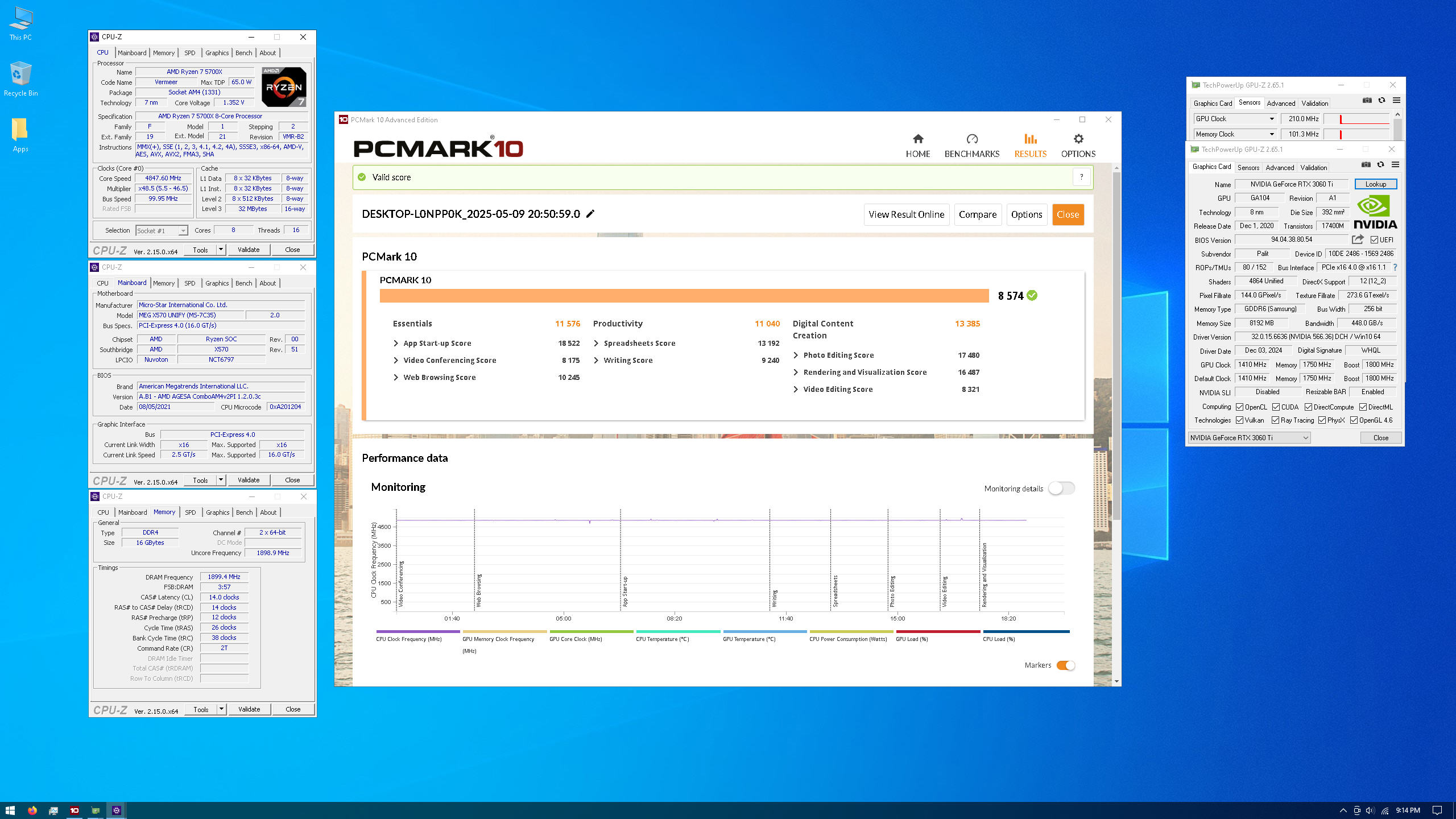Click the CPU Clock Frequency legend color
This screenshot has height=819, width=1456.
[418, 631]
